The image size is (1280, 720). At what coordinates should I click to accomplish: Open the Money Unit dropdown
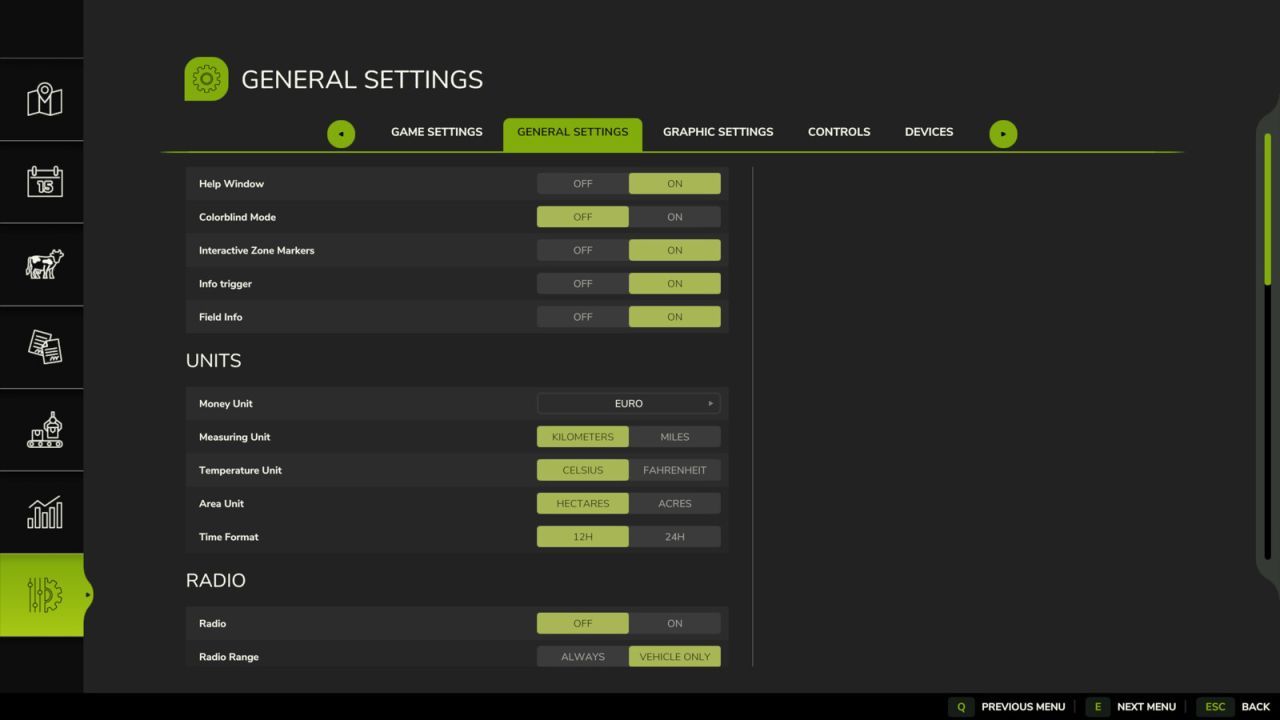click(628, 403)
